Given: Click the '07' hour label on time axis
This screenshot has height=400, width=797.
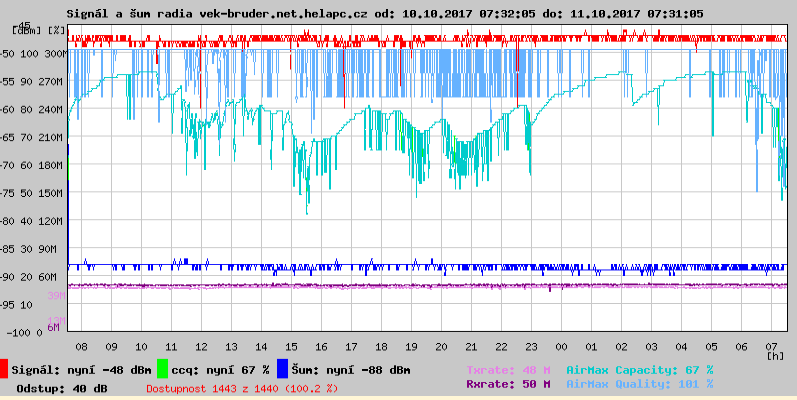Looking at the screenshot, I should pyautogui.click(x=771, y=347).
